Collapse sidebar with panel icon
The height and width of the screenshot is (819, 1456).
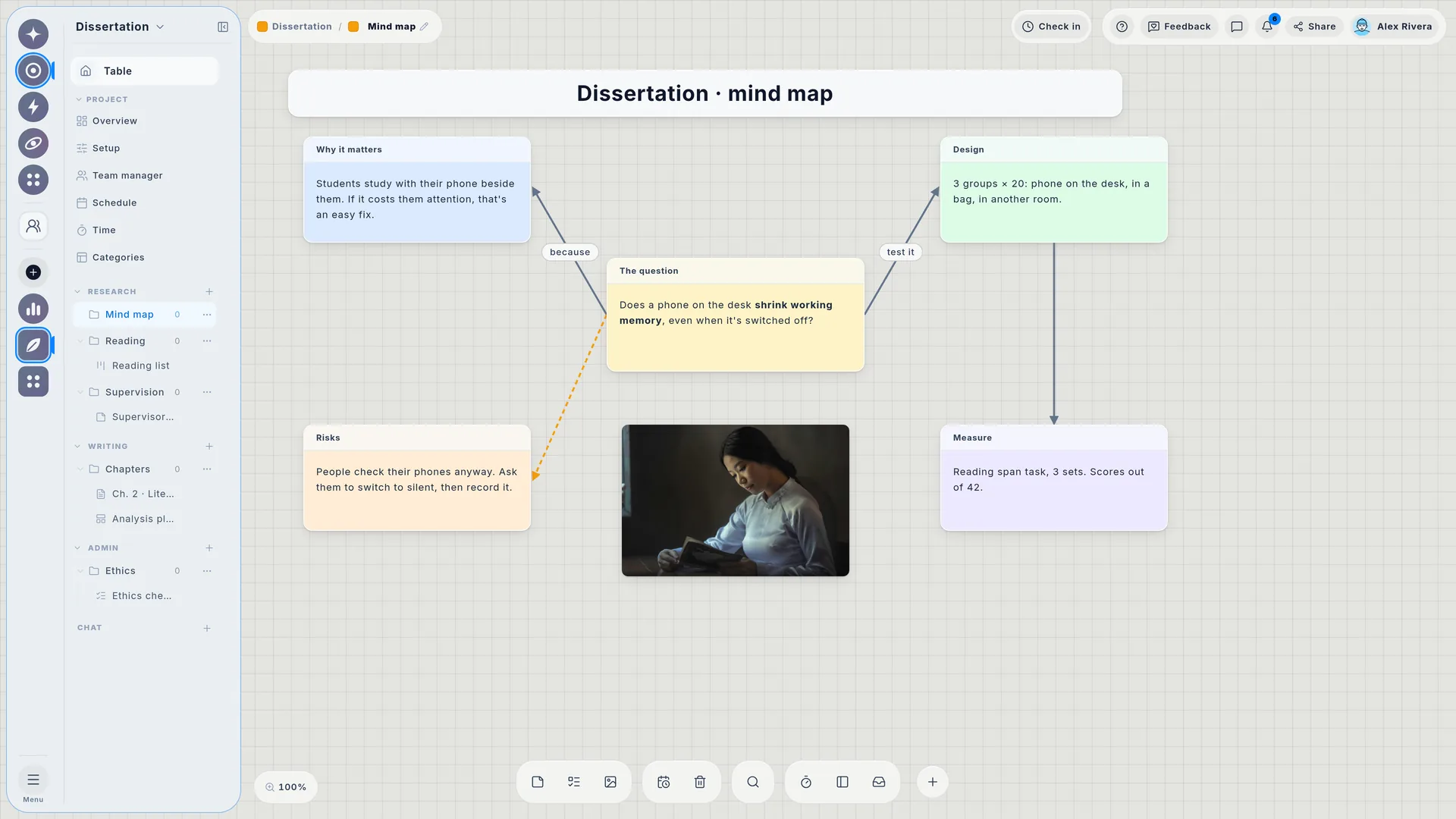223,27
